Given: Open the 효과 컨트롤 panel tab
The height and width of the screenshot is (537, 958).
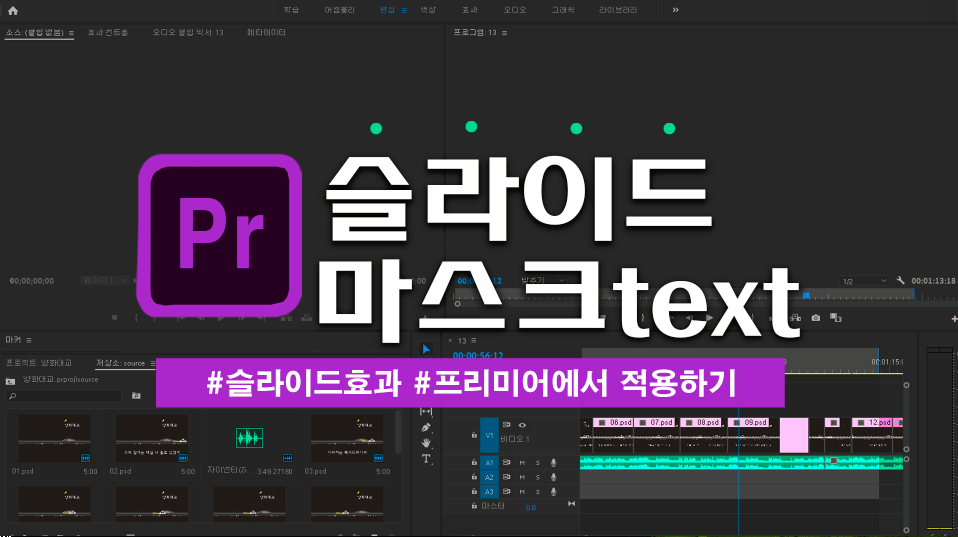Looking at the screenshot, I should tap(108, 32).
